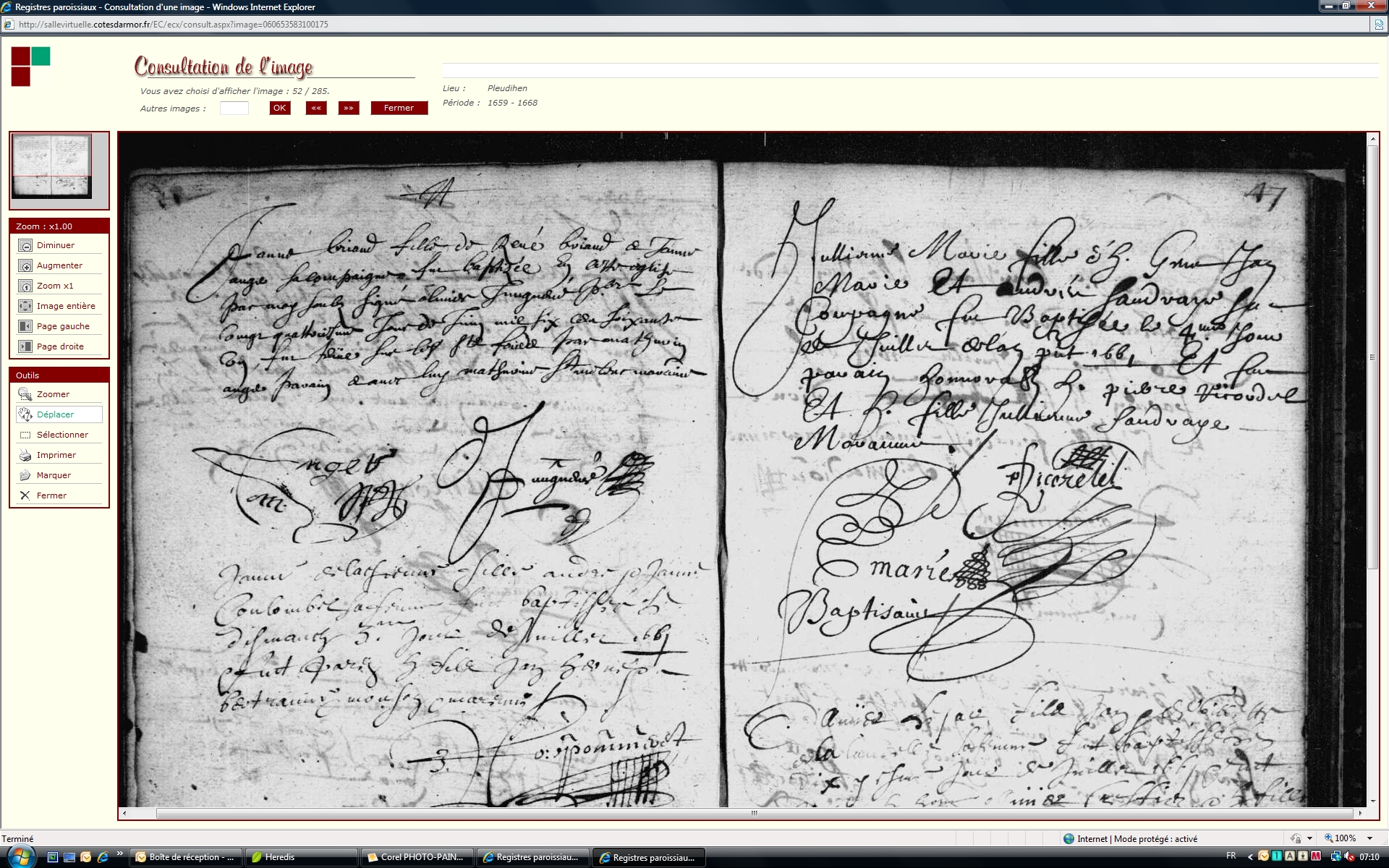Click the Diminuer zoom-out icon
The image size is (1389, 868).
(x=25, y=246)
